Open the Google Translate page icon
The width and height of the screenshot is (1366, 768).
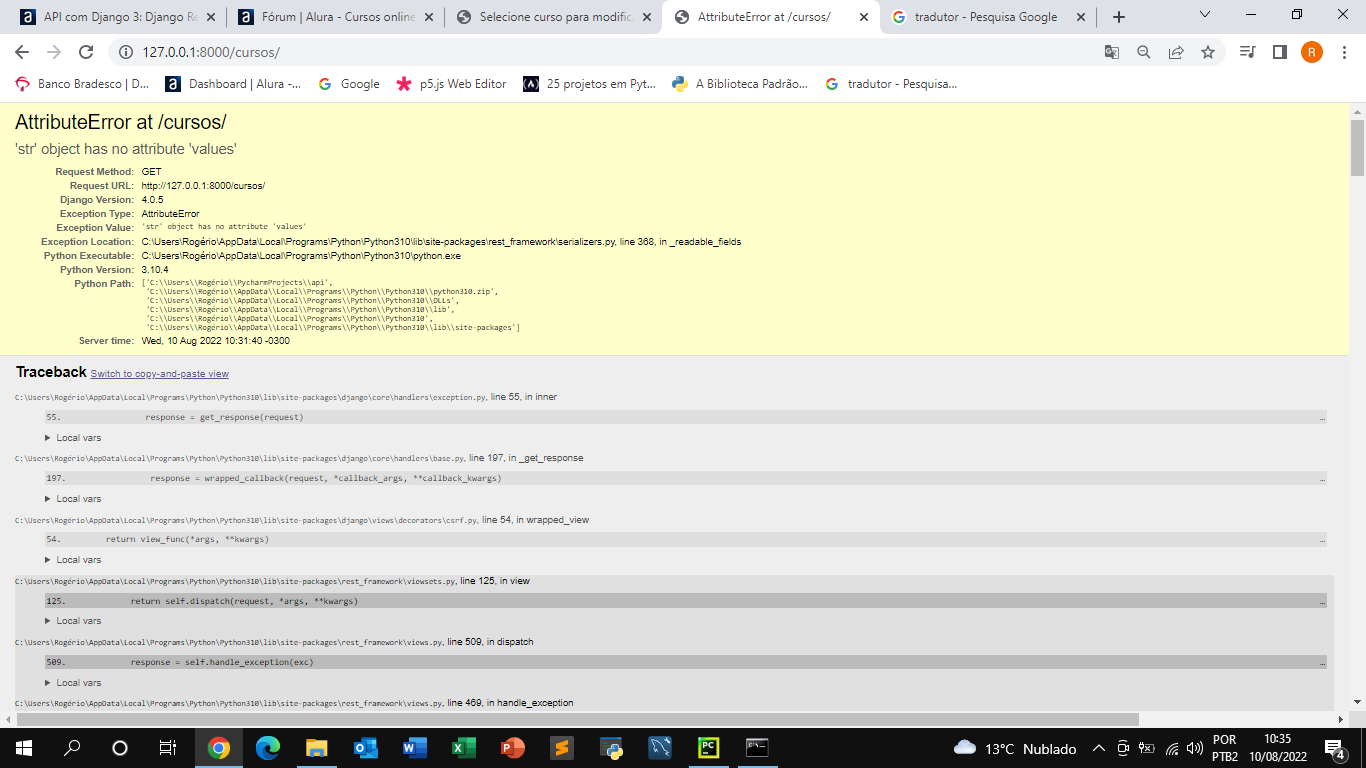pos(1112,52)
